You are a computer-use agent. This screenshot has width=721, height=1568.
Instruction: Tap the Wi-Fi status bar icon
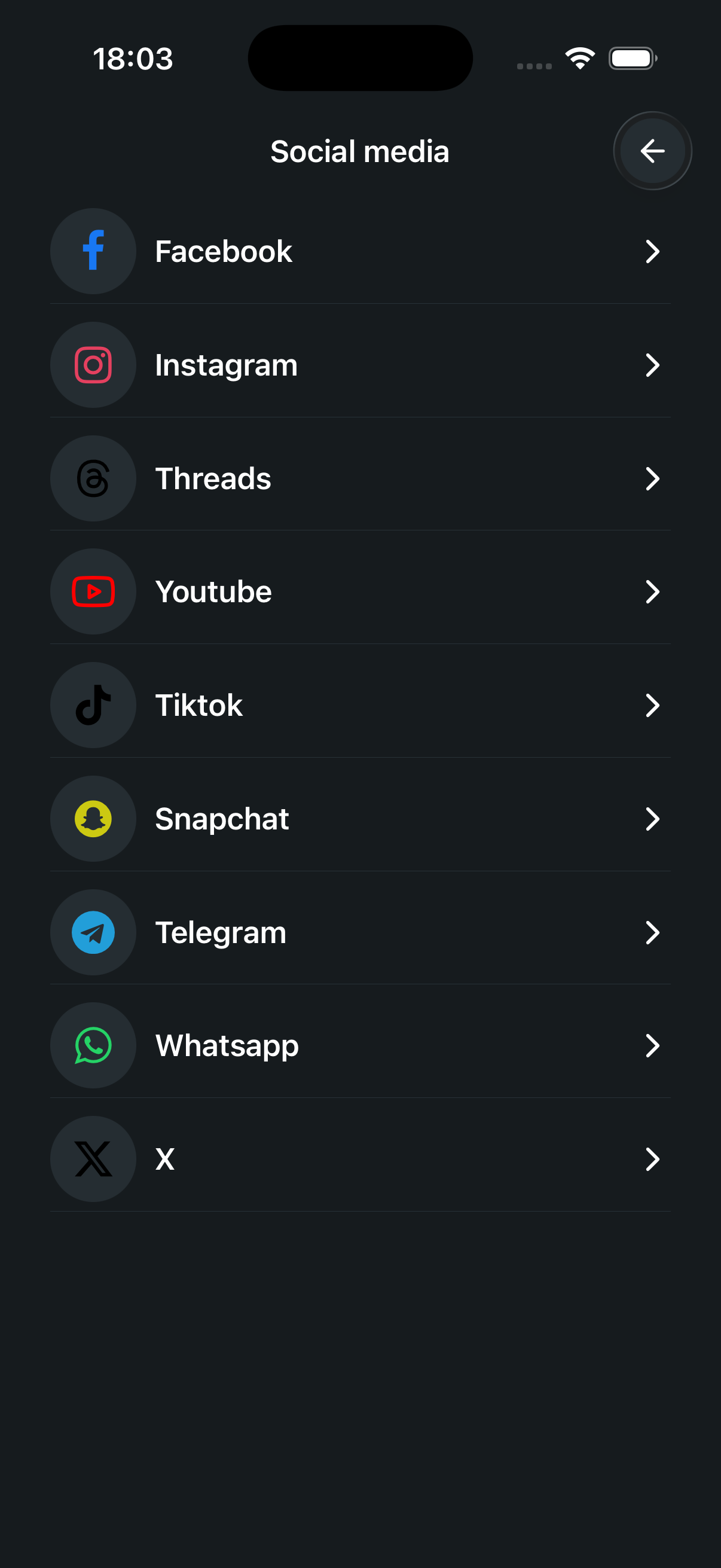tap(580, 59)
